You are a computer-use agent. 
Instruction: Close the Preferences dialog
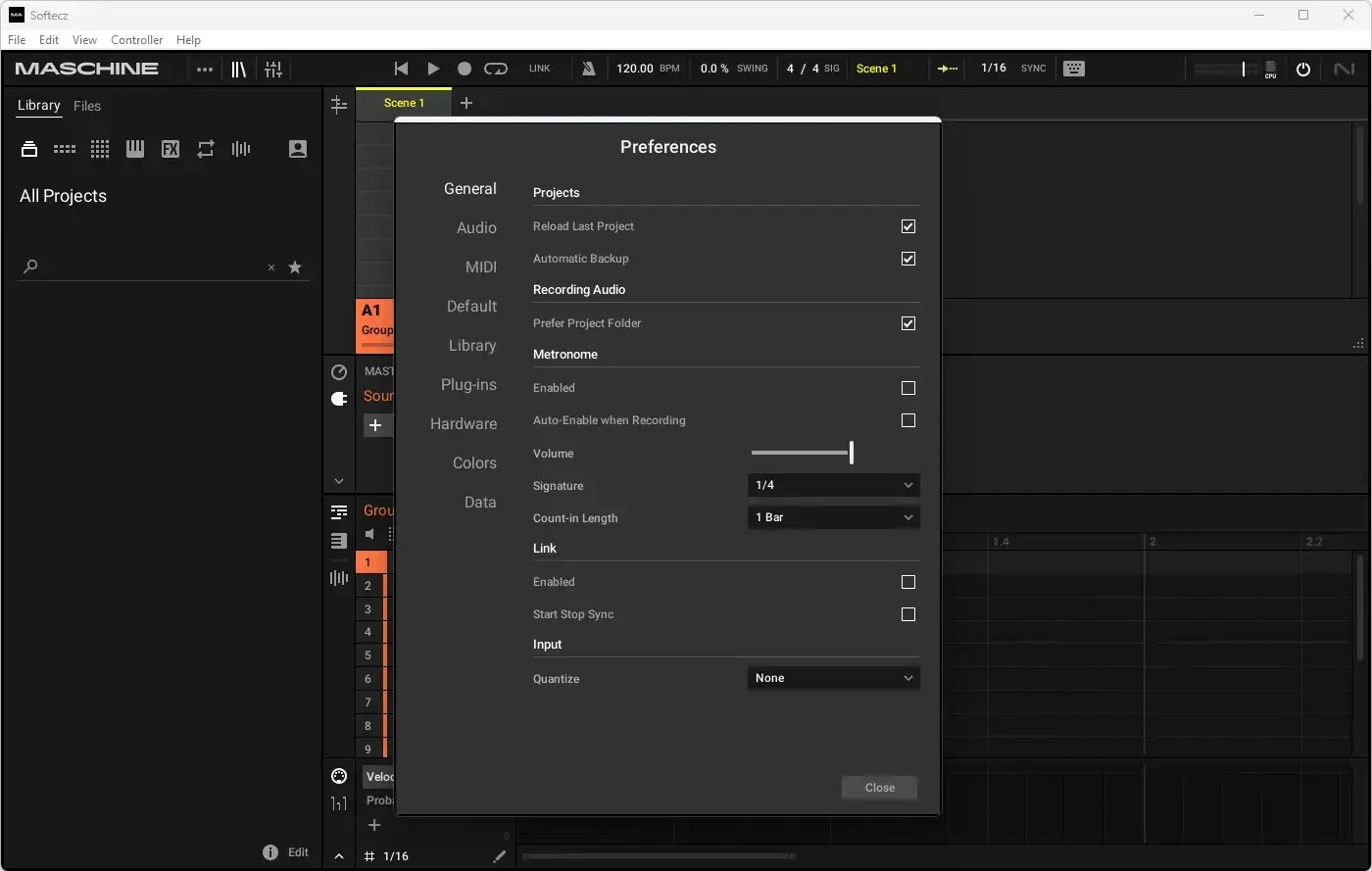(x=880, y=788)
